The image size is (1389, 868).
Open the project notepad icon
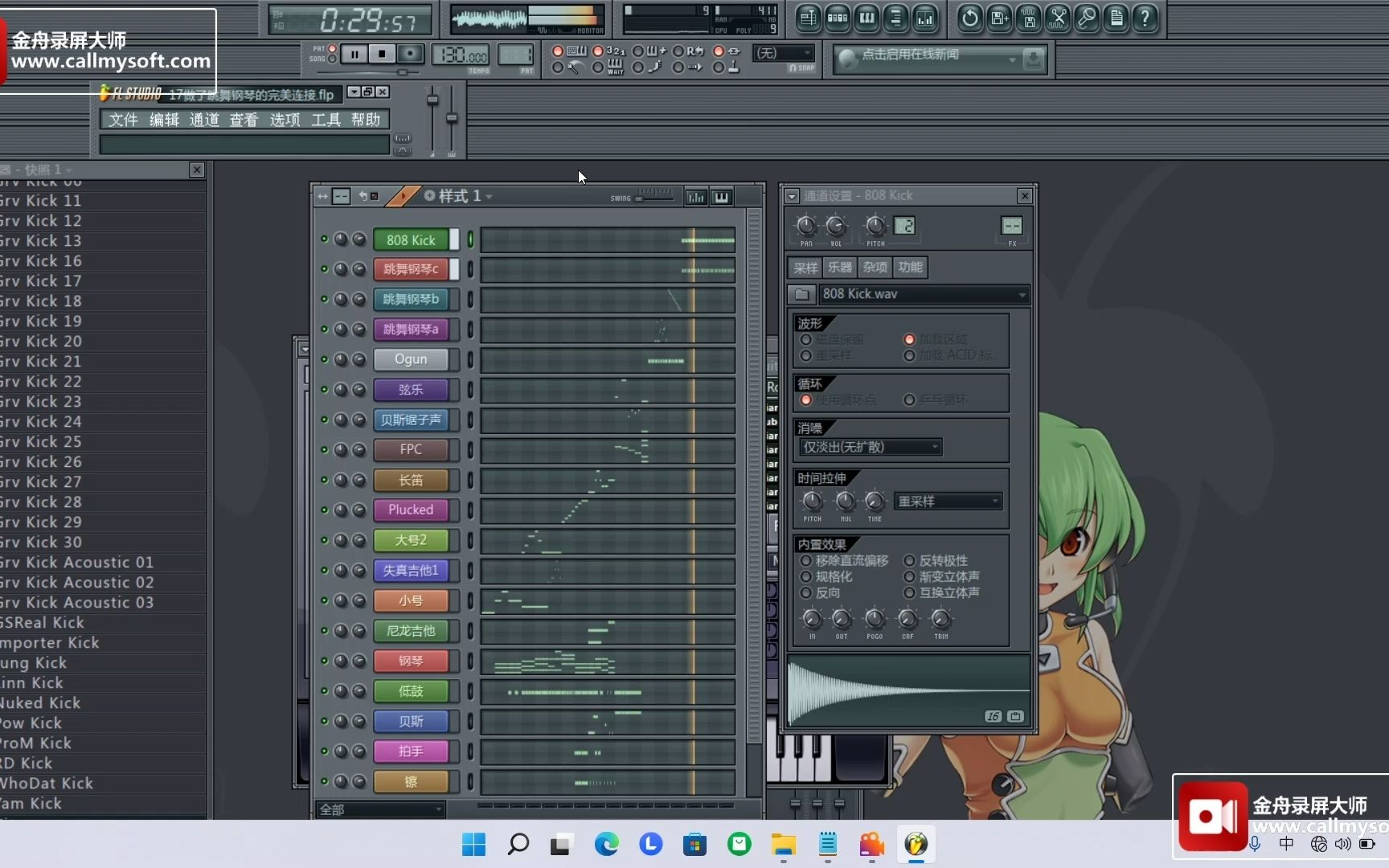1116,18
